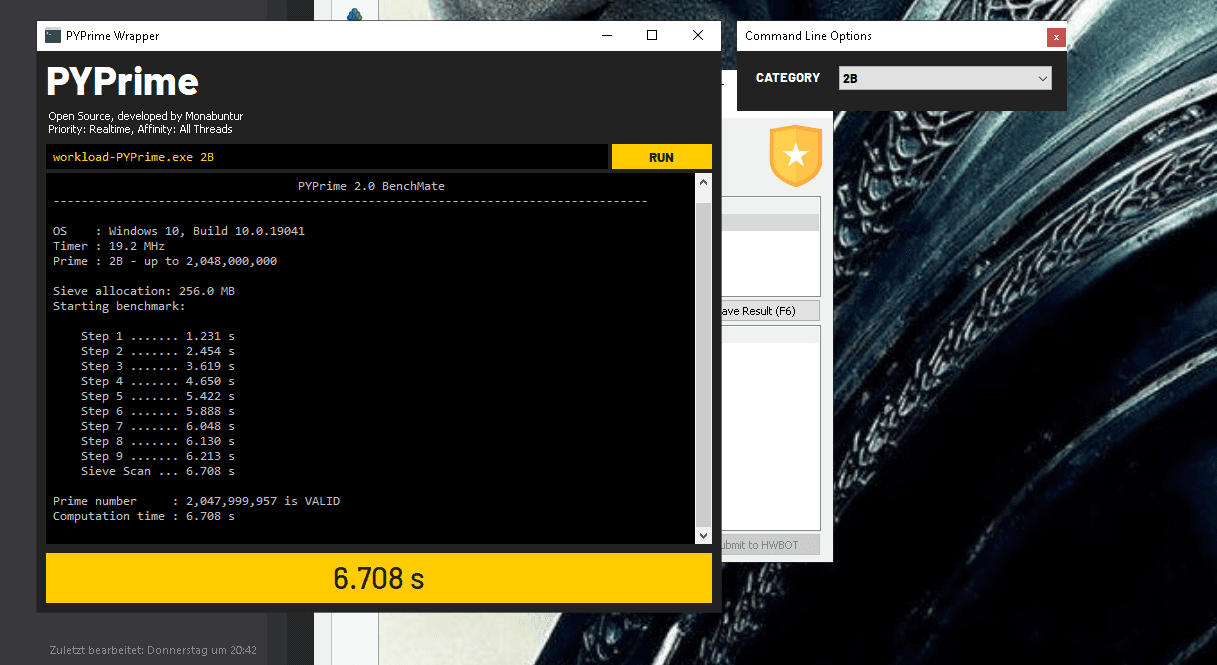Click the Step 5 ....... 5.422 s line
The height and width of the screenshot is (665, 1217).
point(157,396)
